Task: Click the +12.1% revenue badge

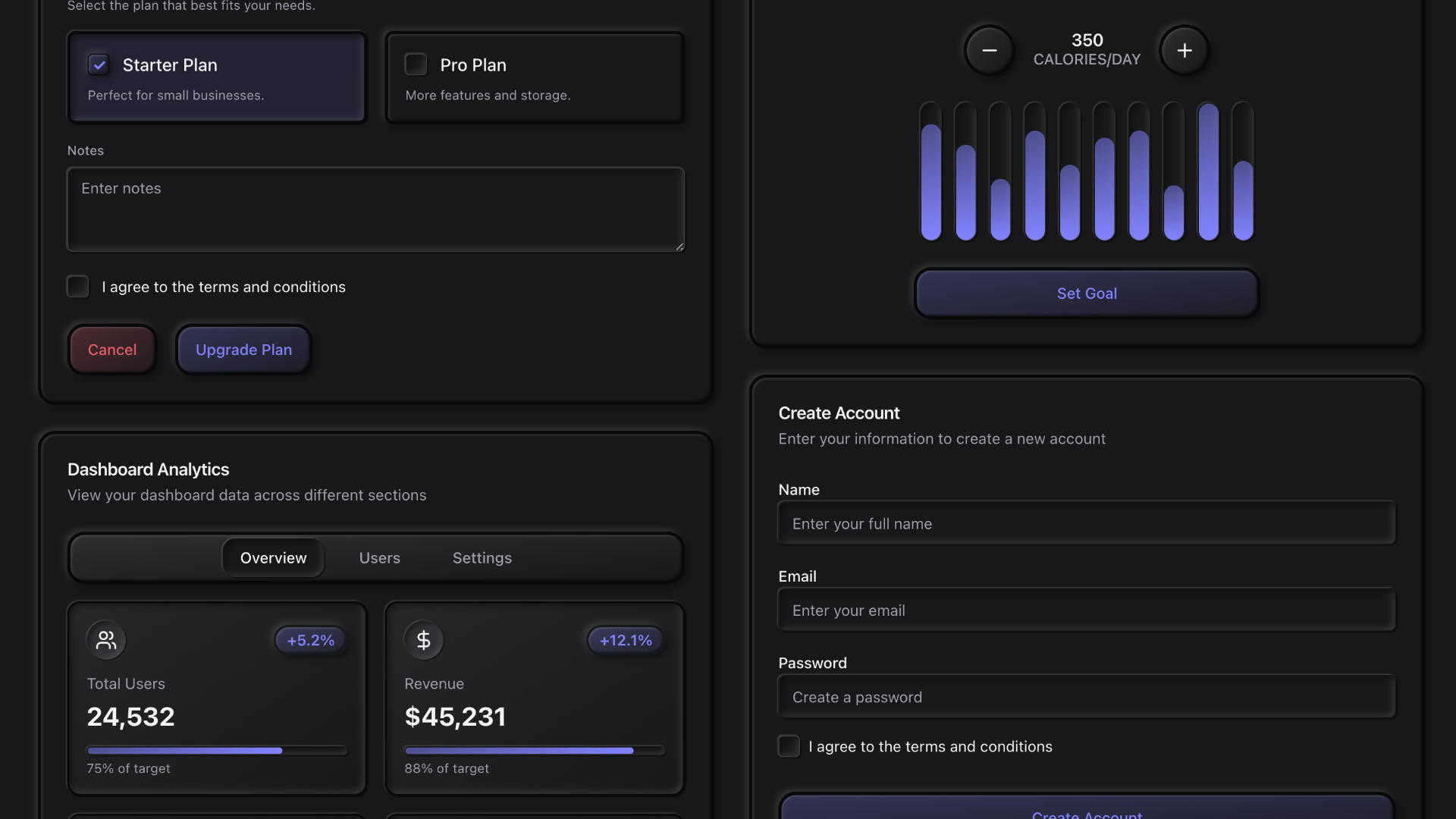Action: pyautogui.click(x=626, y=640)
